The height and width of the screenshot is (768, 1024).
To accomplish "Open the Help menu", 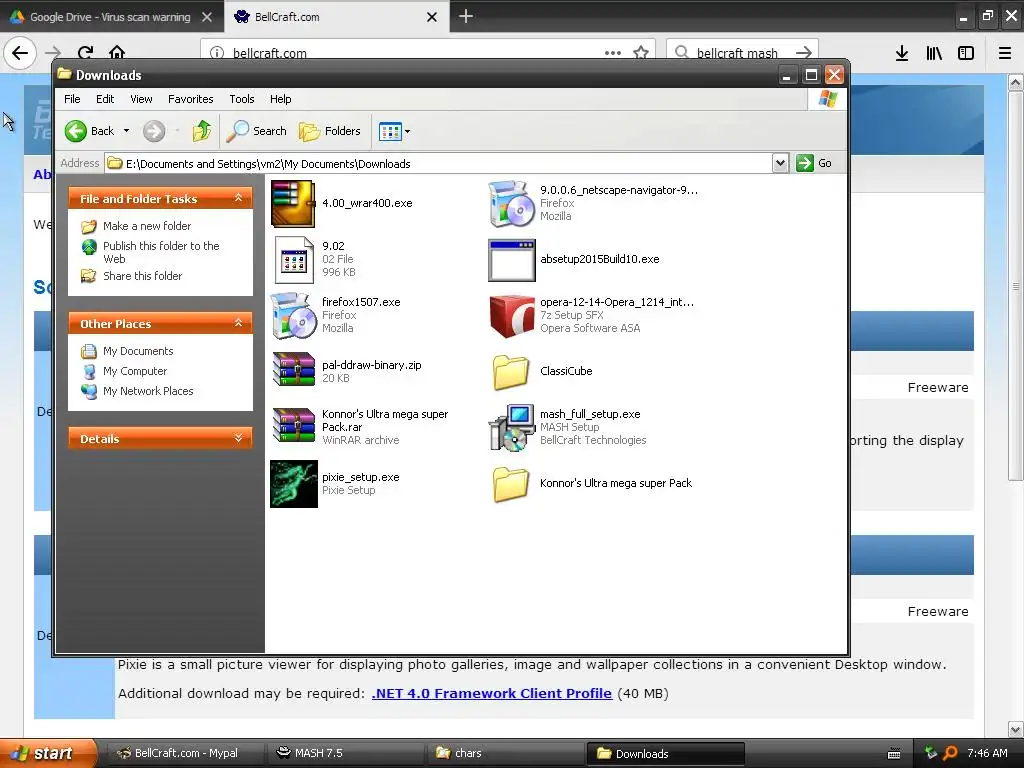I will (280, 99).
